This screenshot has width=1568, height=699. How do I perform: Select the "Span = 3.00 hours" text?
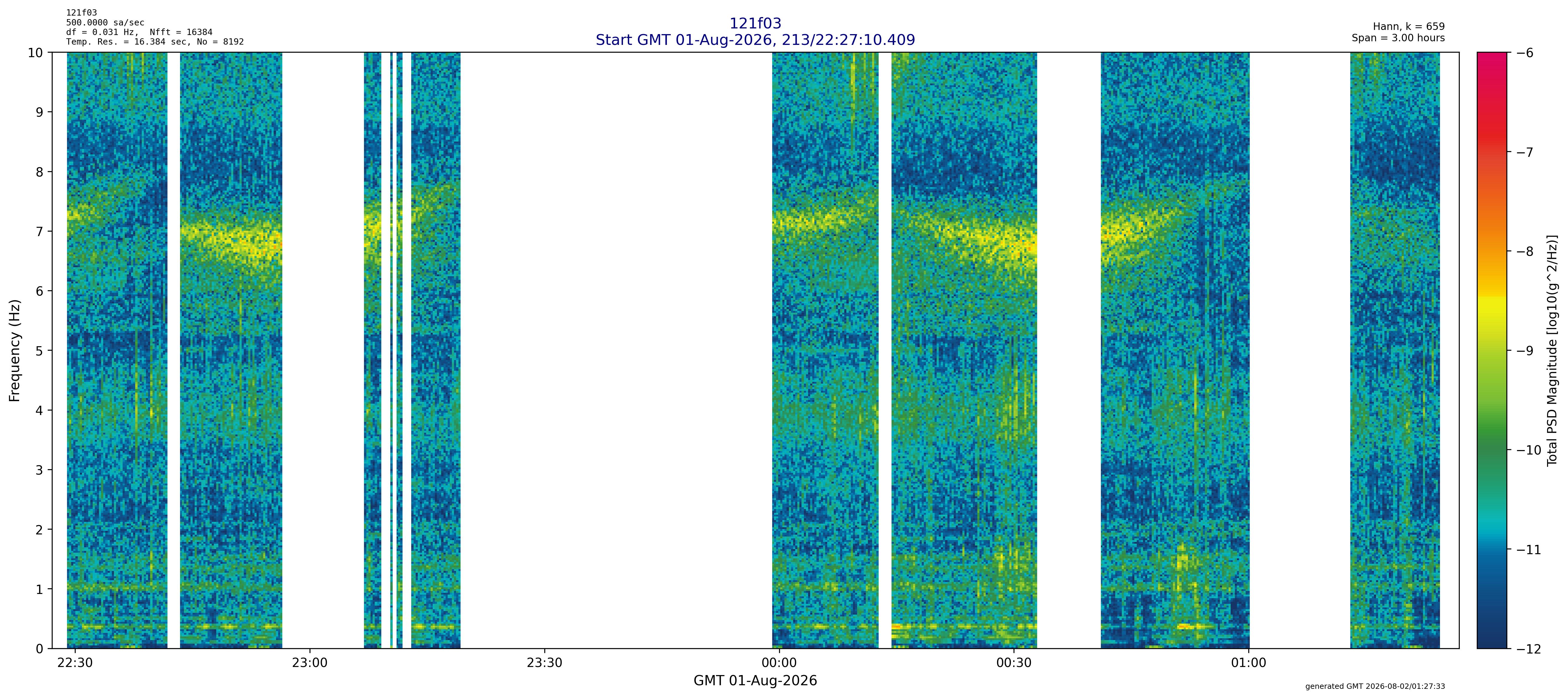tap(1398, 38)
